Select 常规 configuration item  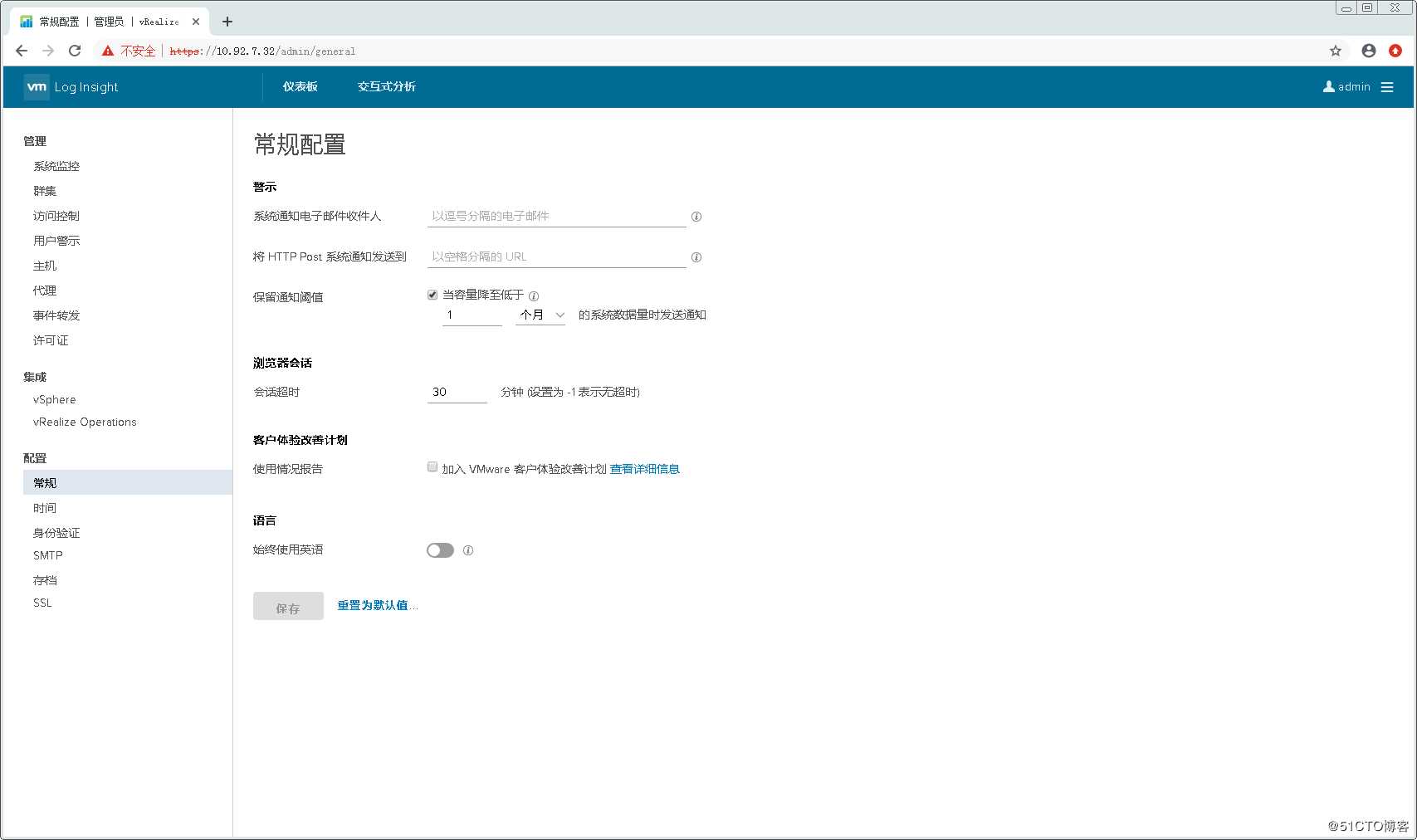pyautogui.click(x=128, y=482)
